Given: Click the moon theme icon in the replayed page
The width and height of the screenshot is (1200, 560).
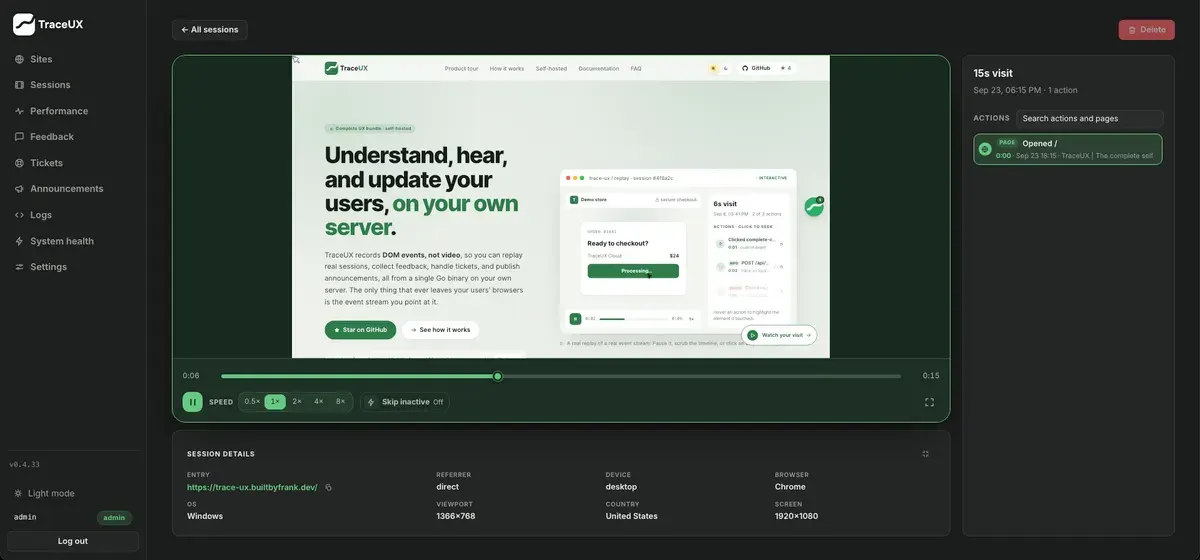Looking at the screenshot, I should click(x=724, y=68).
